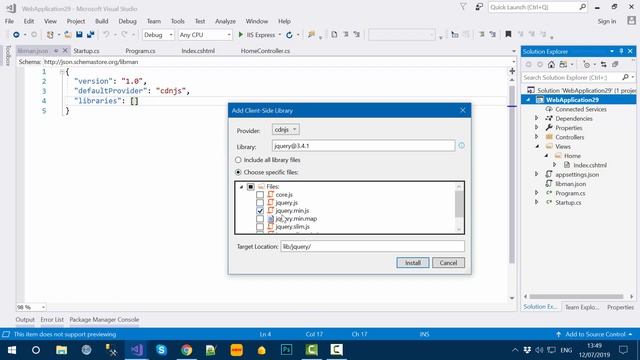
Task: Collapse the Views folder node
Action: (537, 146)
